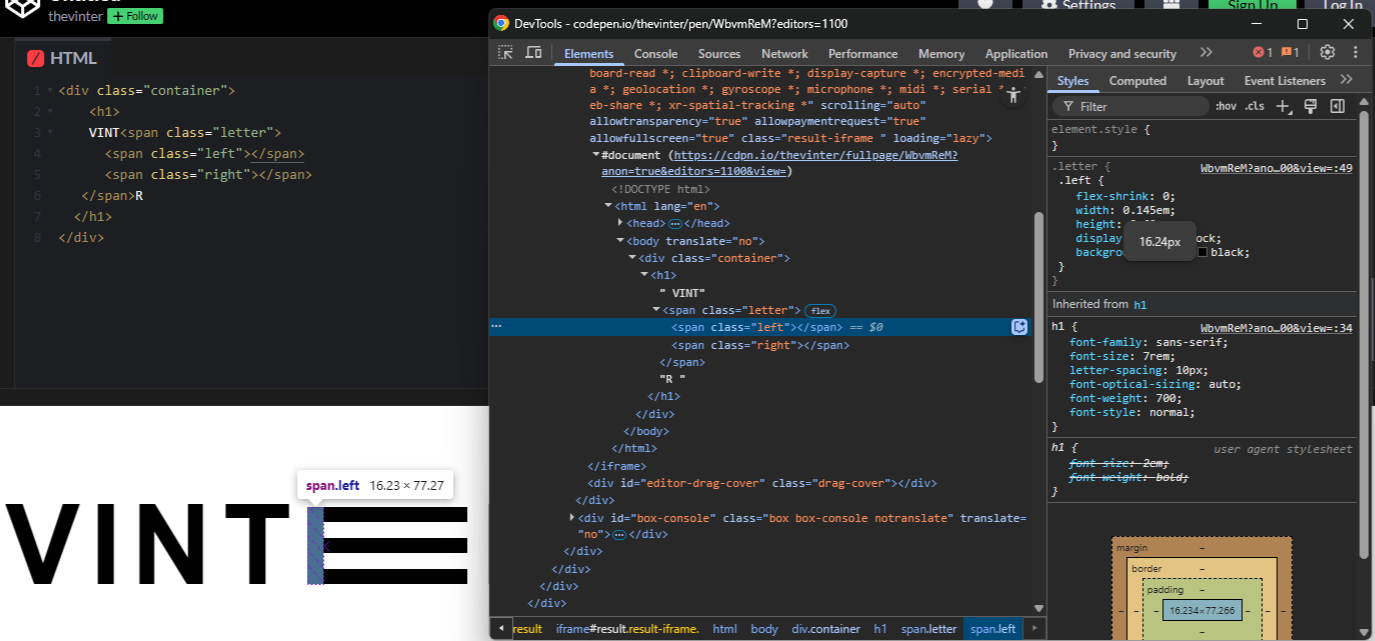This screenshot has height=641, width=1375.
Task: Click the Follow button for thevinter
Action: pyautogui.click(x=135, y=16)
